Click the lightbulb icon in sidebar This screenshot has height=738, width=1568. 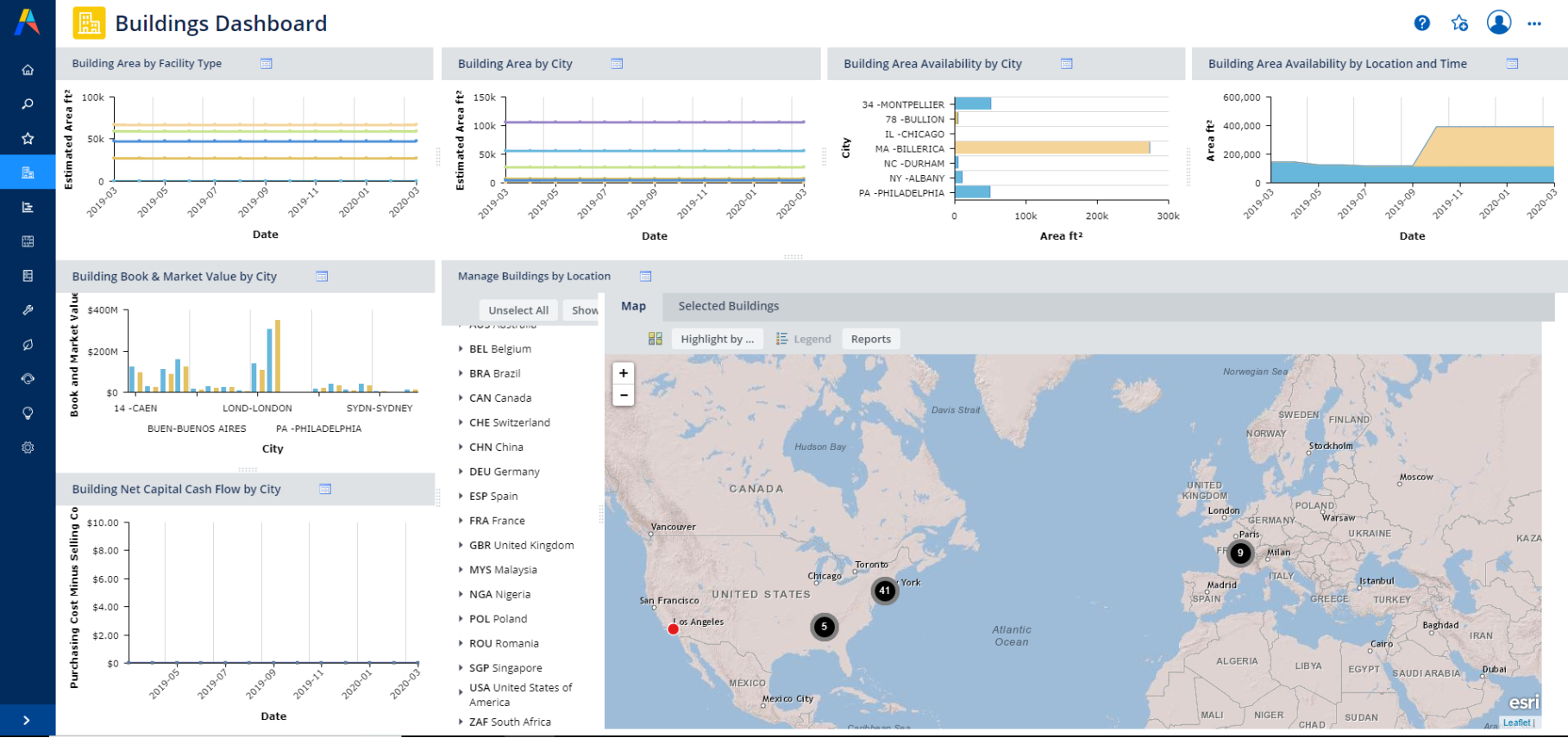[28, 413]
